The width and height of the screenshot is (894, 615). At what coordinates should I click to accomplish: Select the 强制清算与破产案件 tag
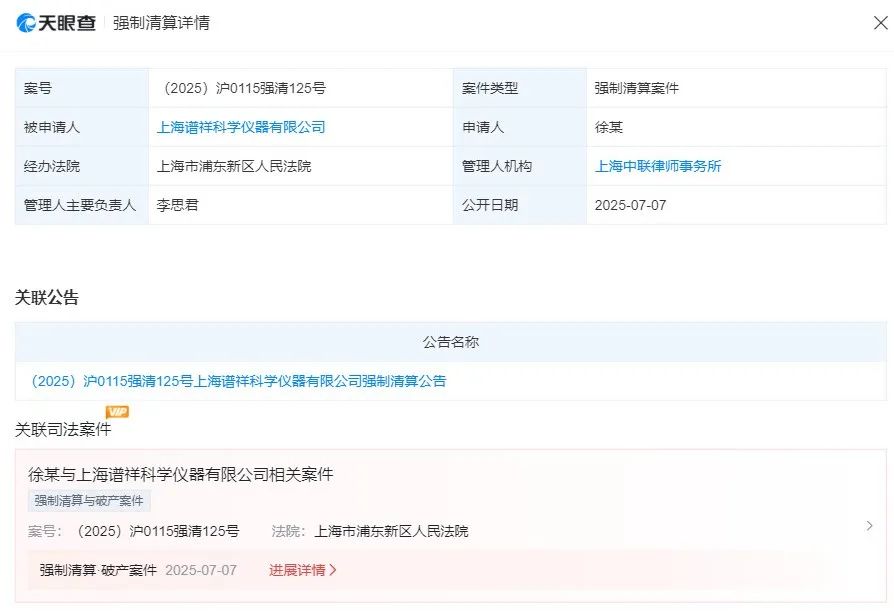point(89,500)
